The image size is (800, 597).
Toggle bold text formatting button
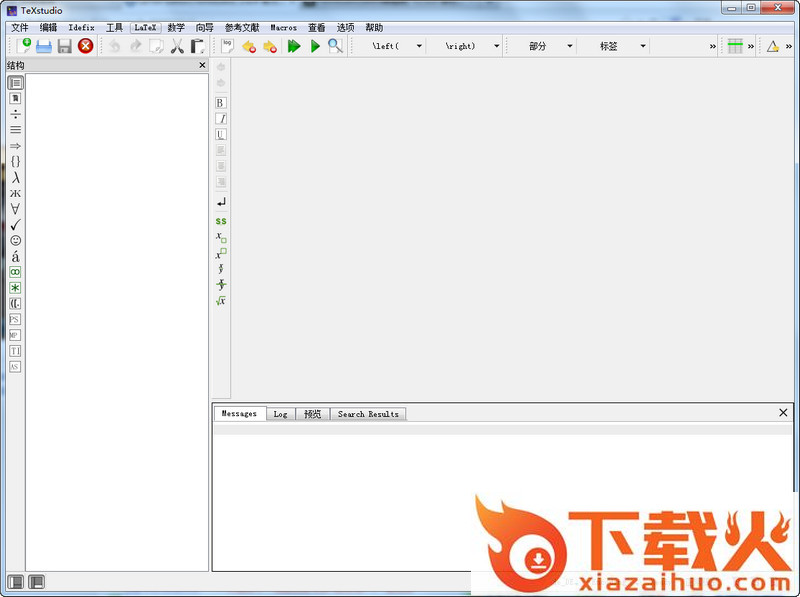click(221, 103)
